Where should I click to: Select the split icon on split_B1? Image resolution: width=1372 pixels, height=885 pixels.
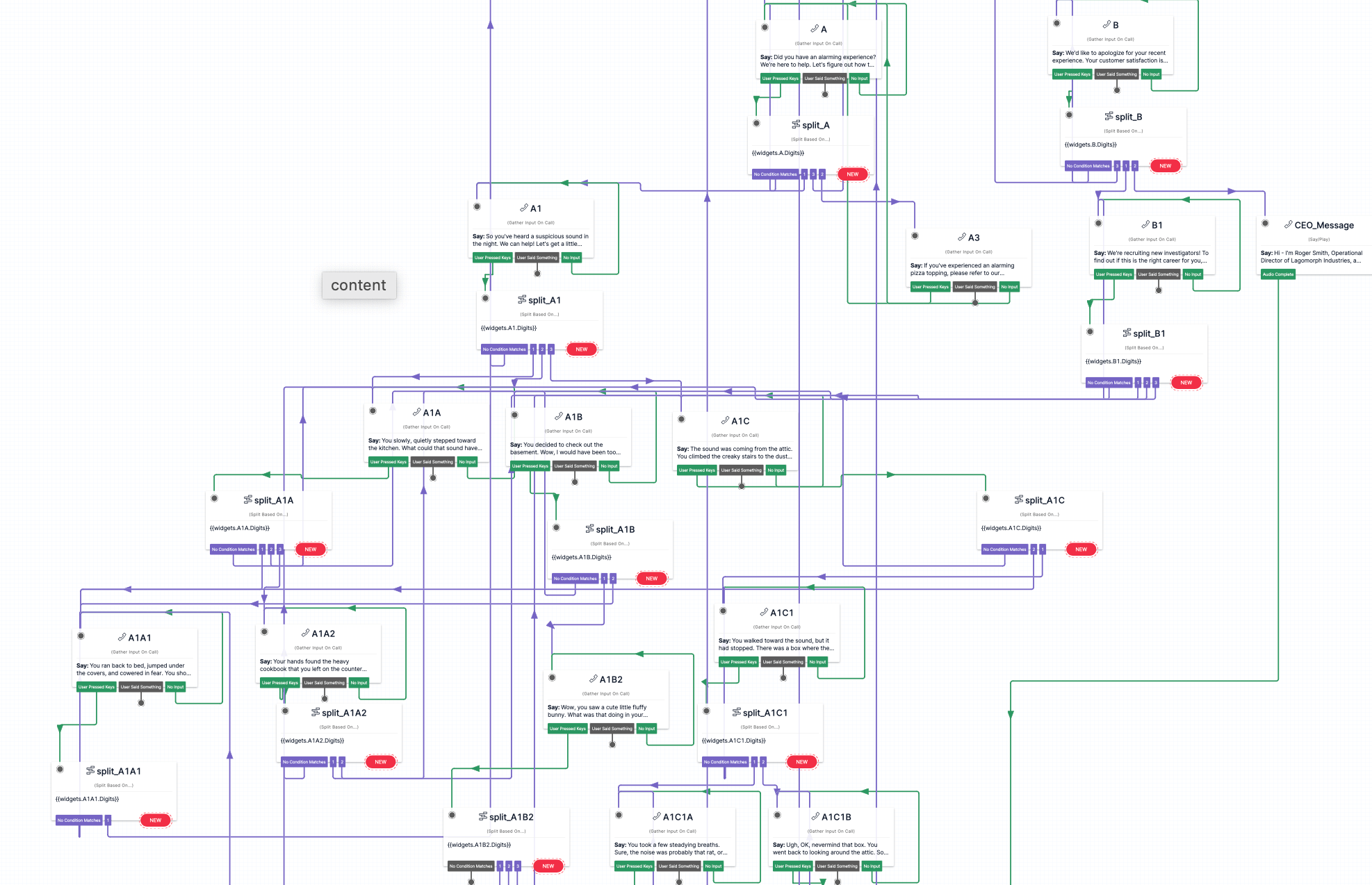point(1127,333)
